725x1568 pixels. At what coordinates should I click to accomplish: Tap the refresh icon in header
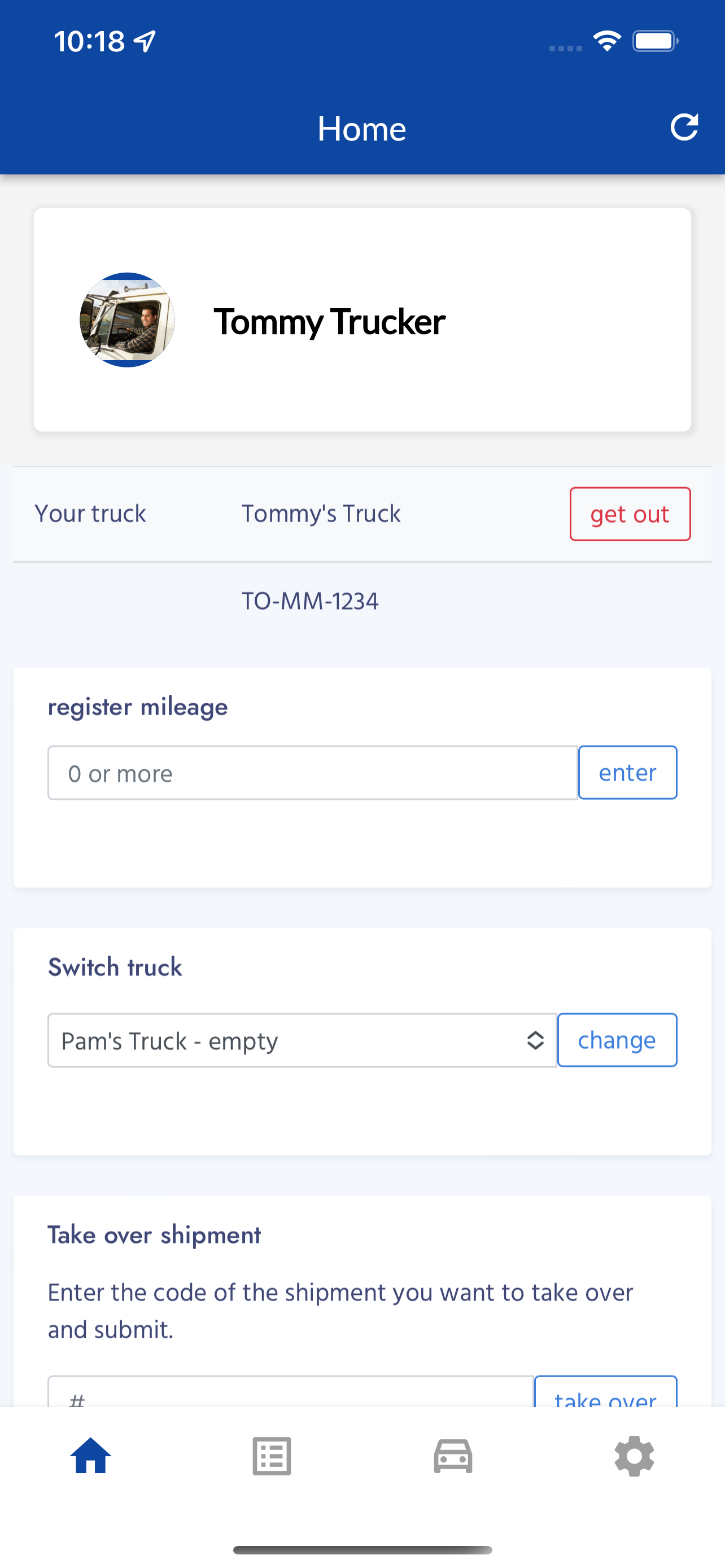point(684,127)
